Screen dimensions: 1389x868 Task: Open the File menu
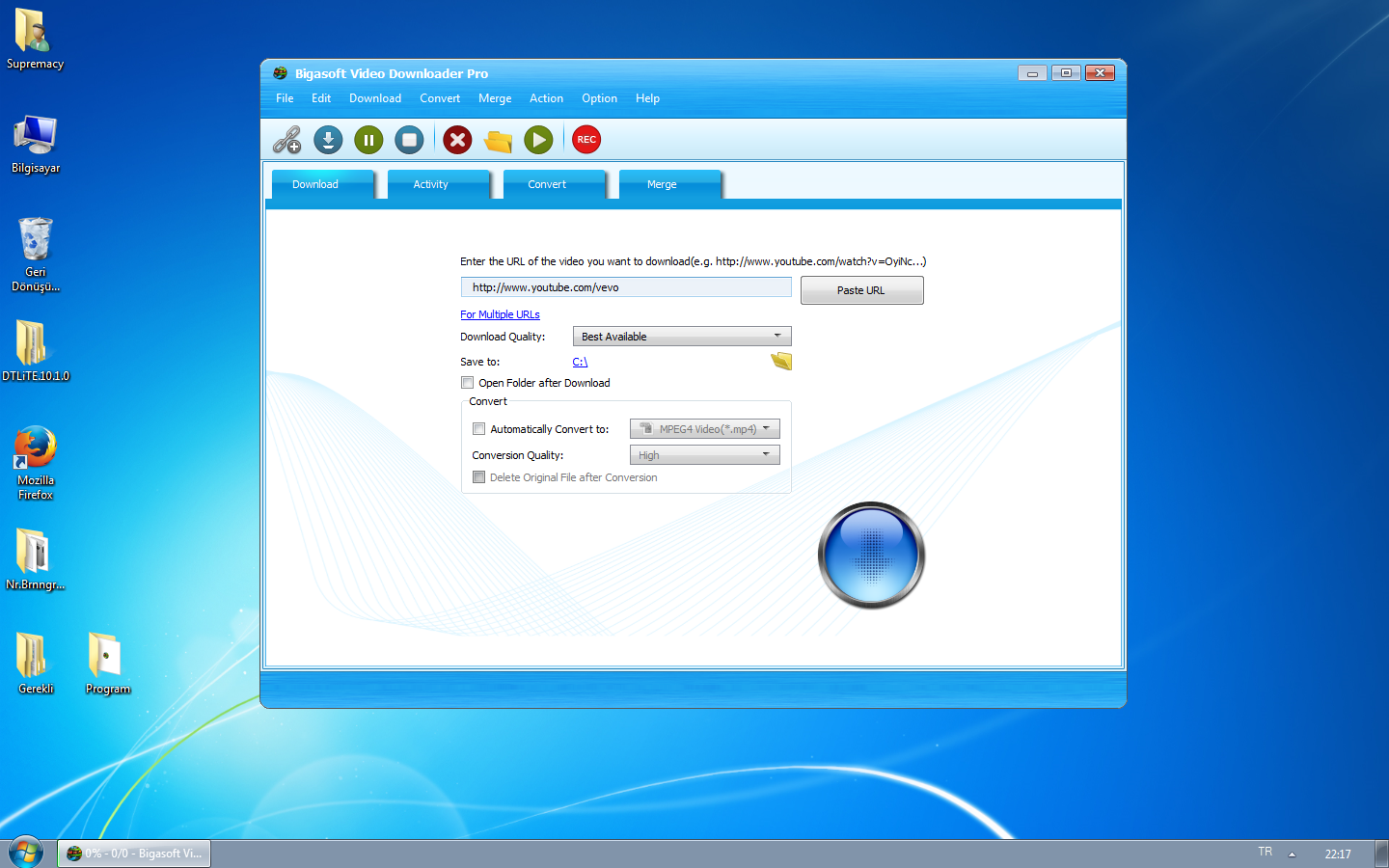point(285,98)
